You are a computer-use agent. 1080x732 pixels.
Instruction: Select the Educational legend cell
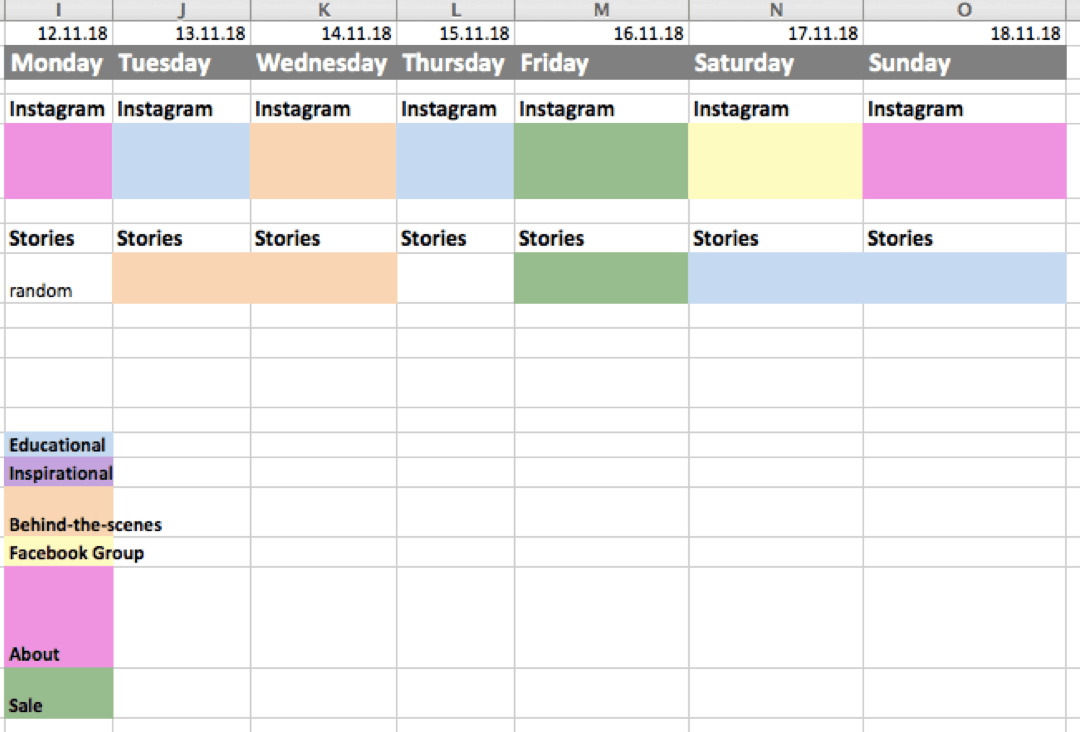point(59,445)
